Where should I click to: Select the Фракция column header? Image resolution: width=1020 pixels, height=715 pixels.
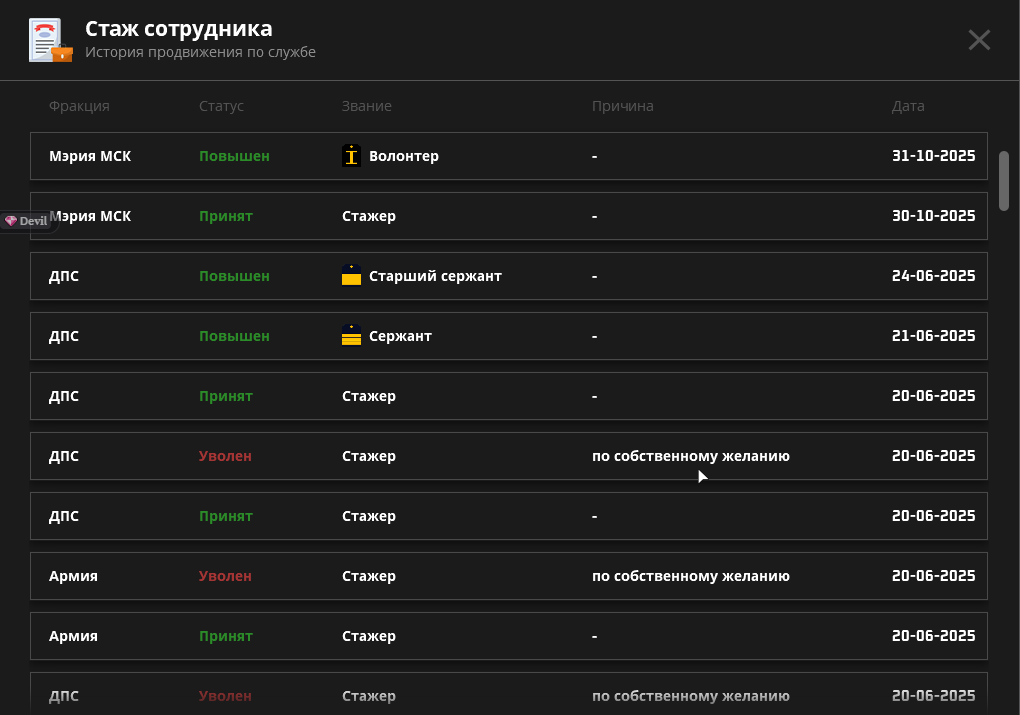point(79,106)
